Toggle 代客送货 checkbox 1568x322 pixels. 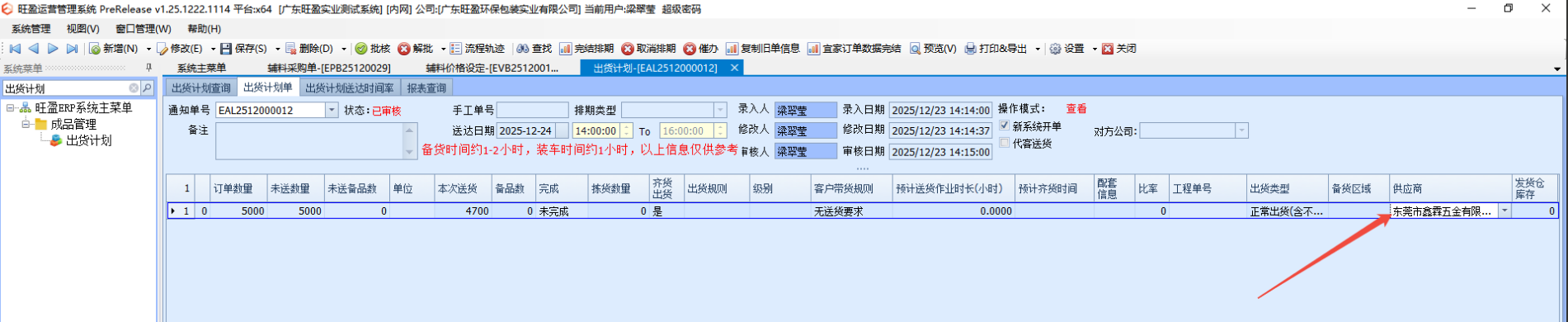(1005, 143)
